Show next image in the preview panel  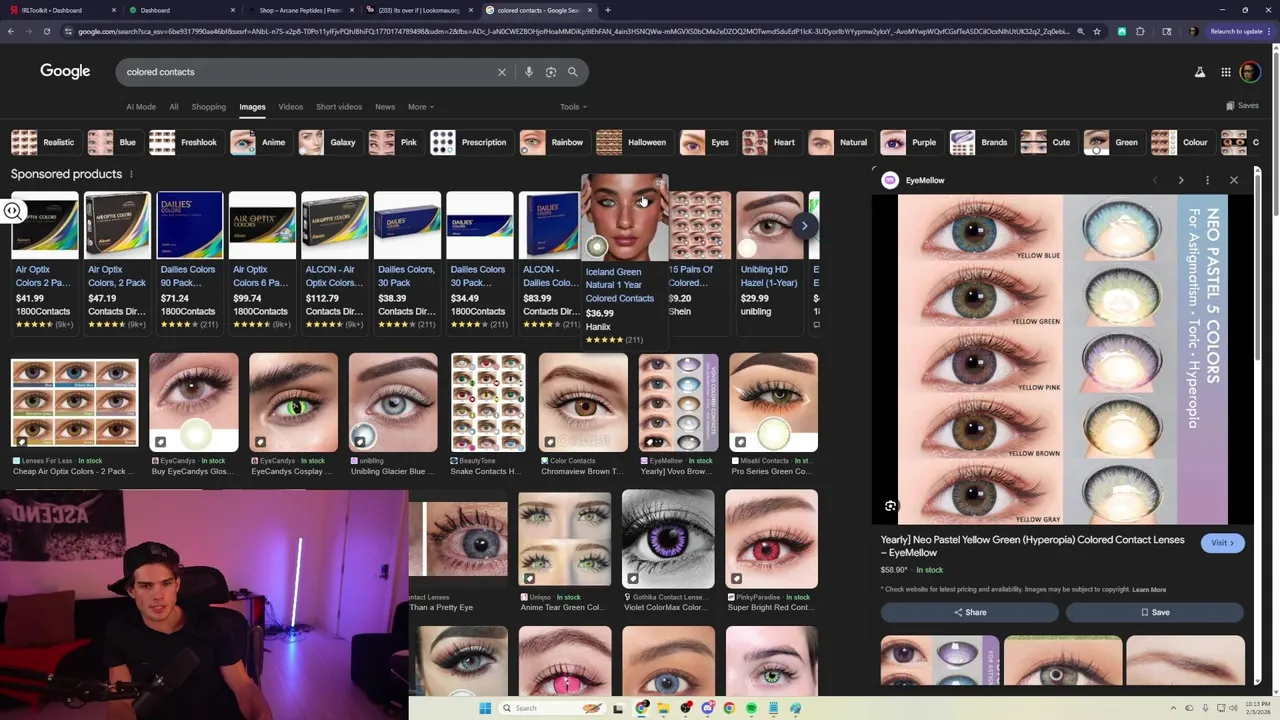1181,180
